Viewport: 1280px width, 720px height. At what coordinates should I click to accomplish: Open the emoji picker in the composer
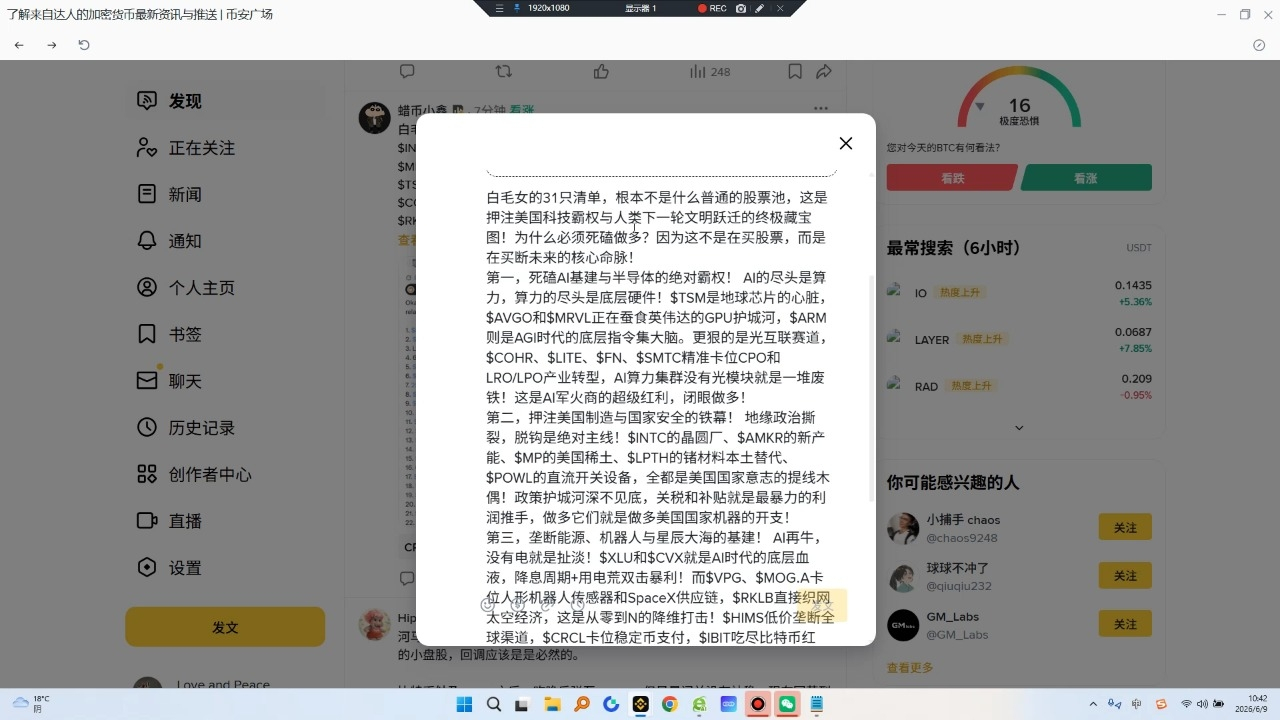(488, 605)
